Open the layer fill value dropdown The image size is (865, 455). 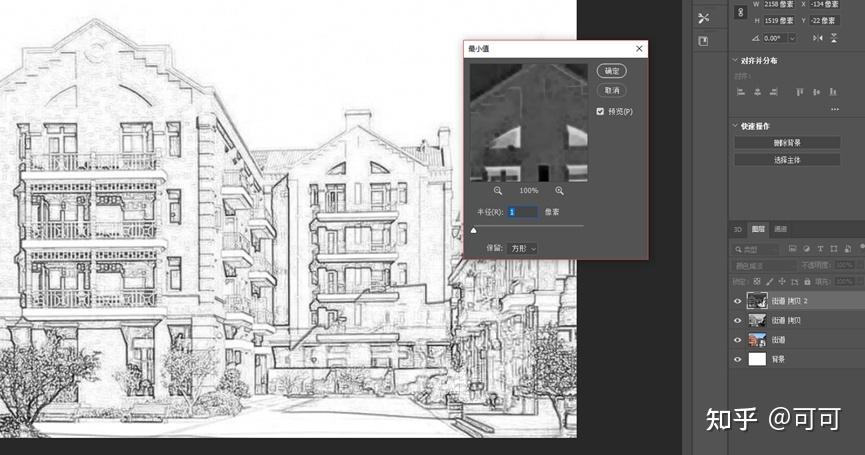[x=859, y=281]
